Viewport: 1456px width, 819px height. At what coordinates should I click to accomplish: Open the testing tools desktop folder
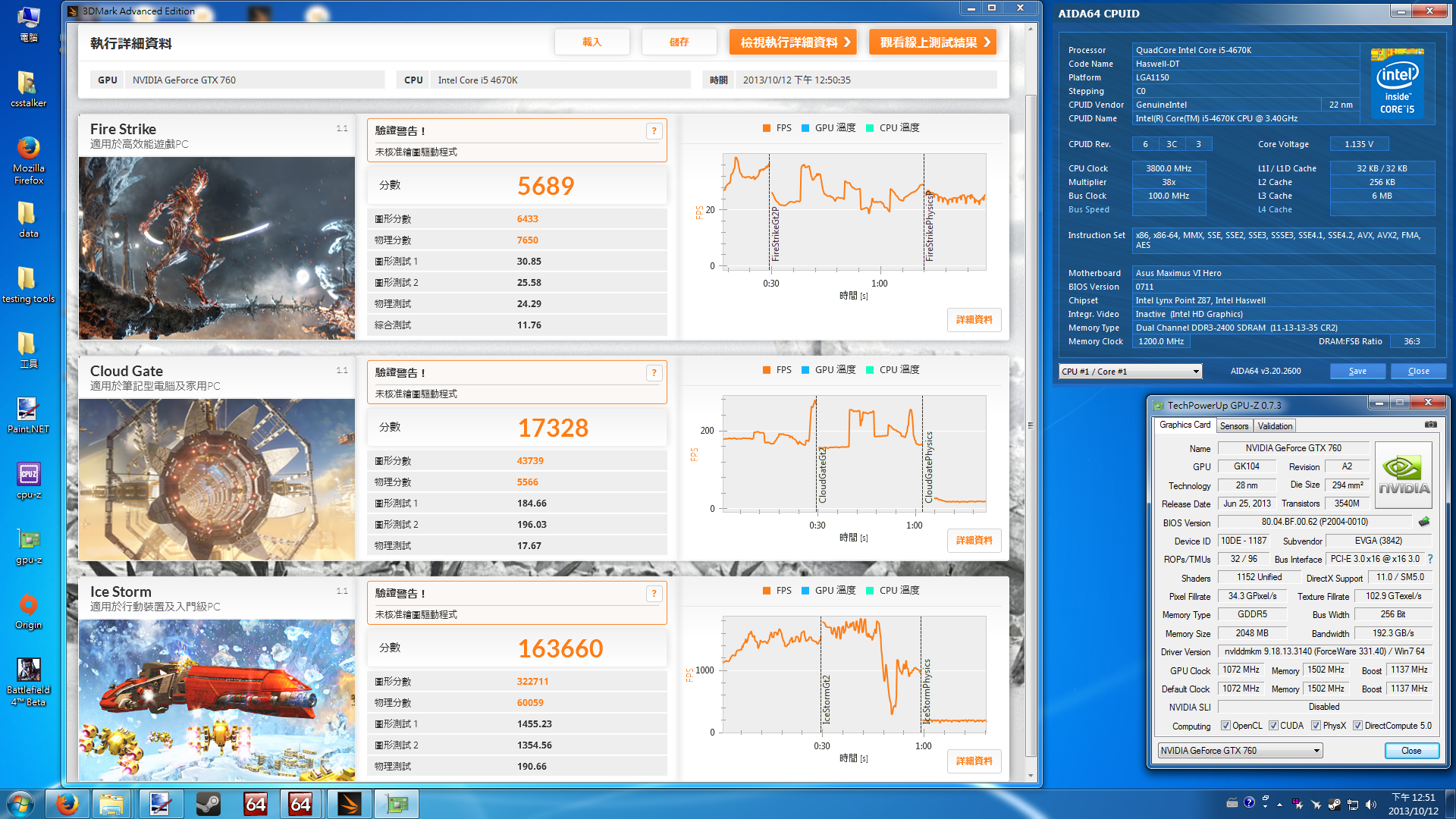(28, 284)
